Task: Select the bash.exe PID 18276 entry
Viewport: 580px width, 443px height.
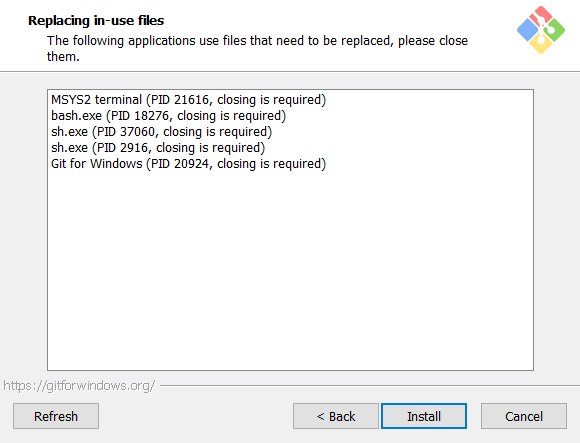Action: pyautogui.click(x=168, y=116)
